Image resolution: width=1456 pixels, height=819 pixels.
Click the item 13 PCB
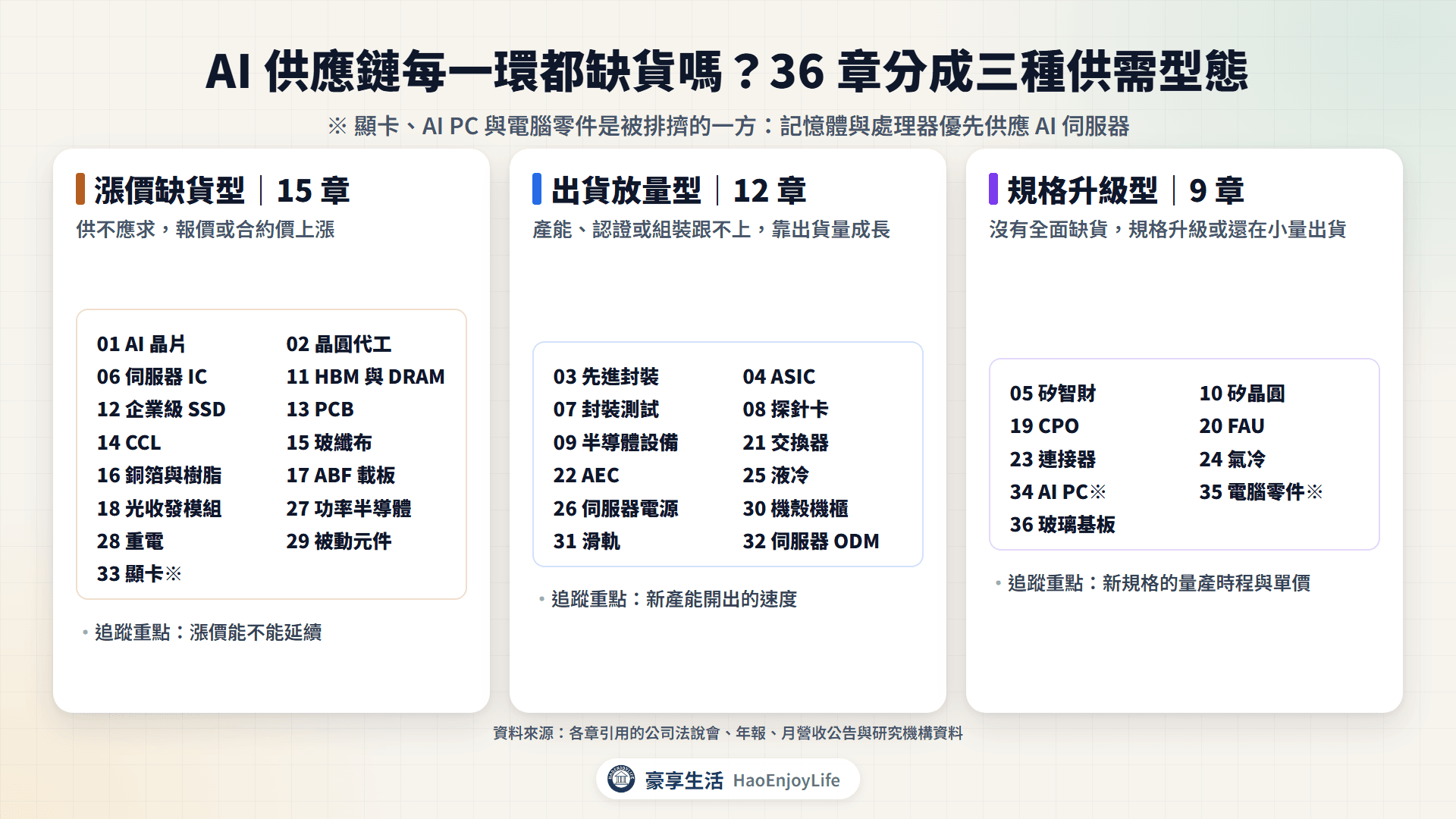pyautogui.click(x=320, y=409)
